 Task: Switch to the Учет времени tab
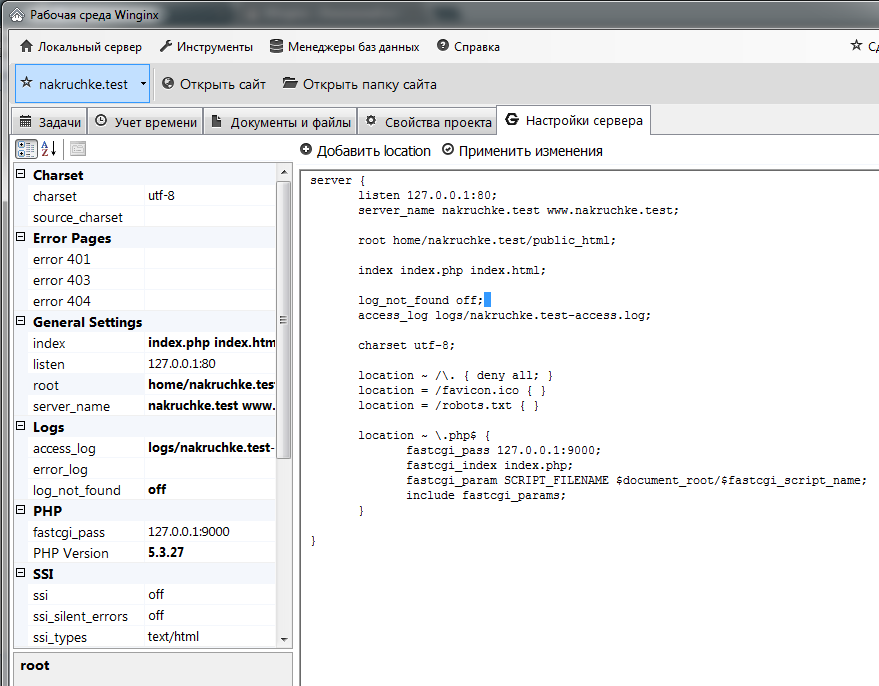point(146,122)
